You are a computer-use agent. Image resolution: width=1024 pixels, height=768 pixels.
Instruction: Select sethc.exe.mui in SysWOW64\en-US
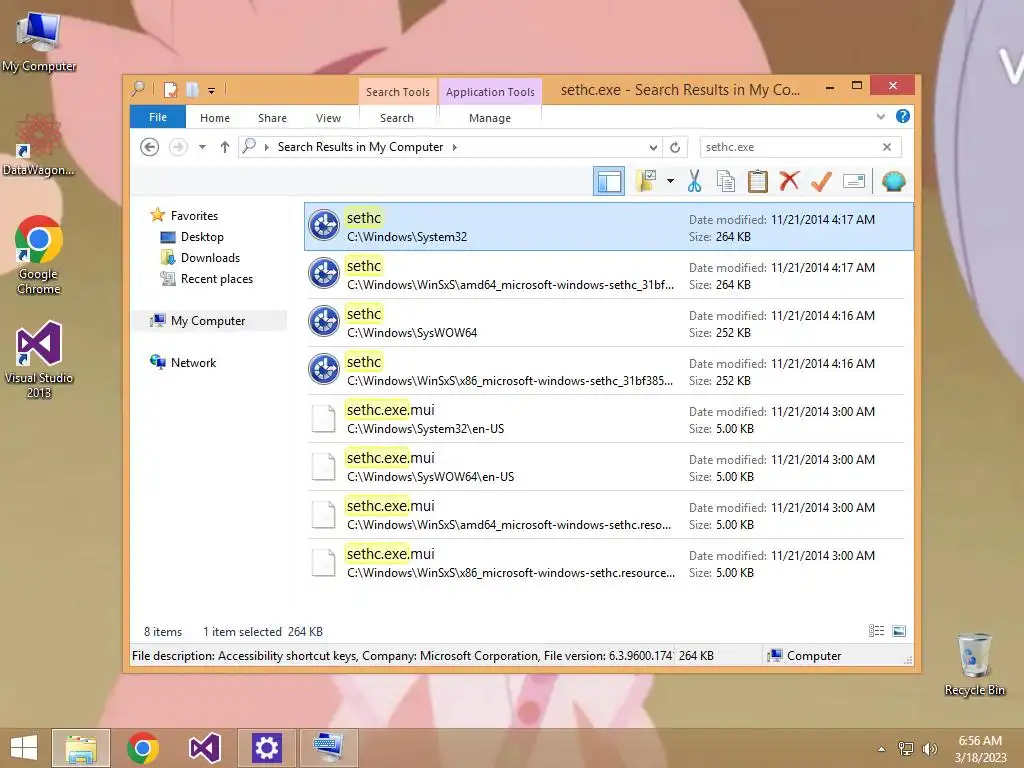[608, 467]
